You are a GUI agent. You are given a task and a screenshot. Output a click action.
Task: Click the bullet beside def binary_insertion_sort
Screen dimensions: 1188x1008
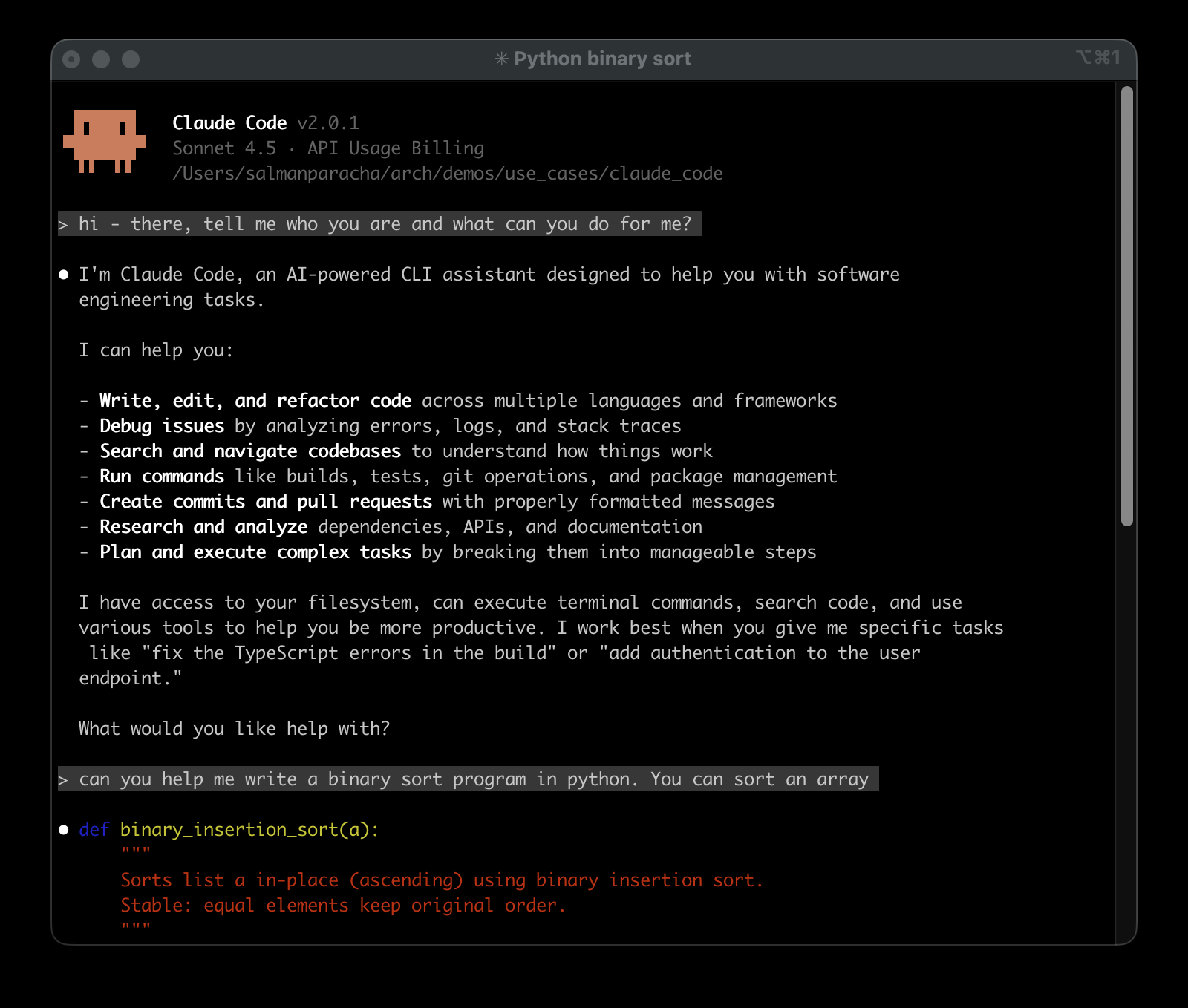(x=64, y=830)
